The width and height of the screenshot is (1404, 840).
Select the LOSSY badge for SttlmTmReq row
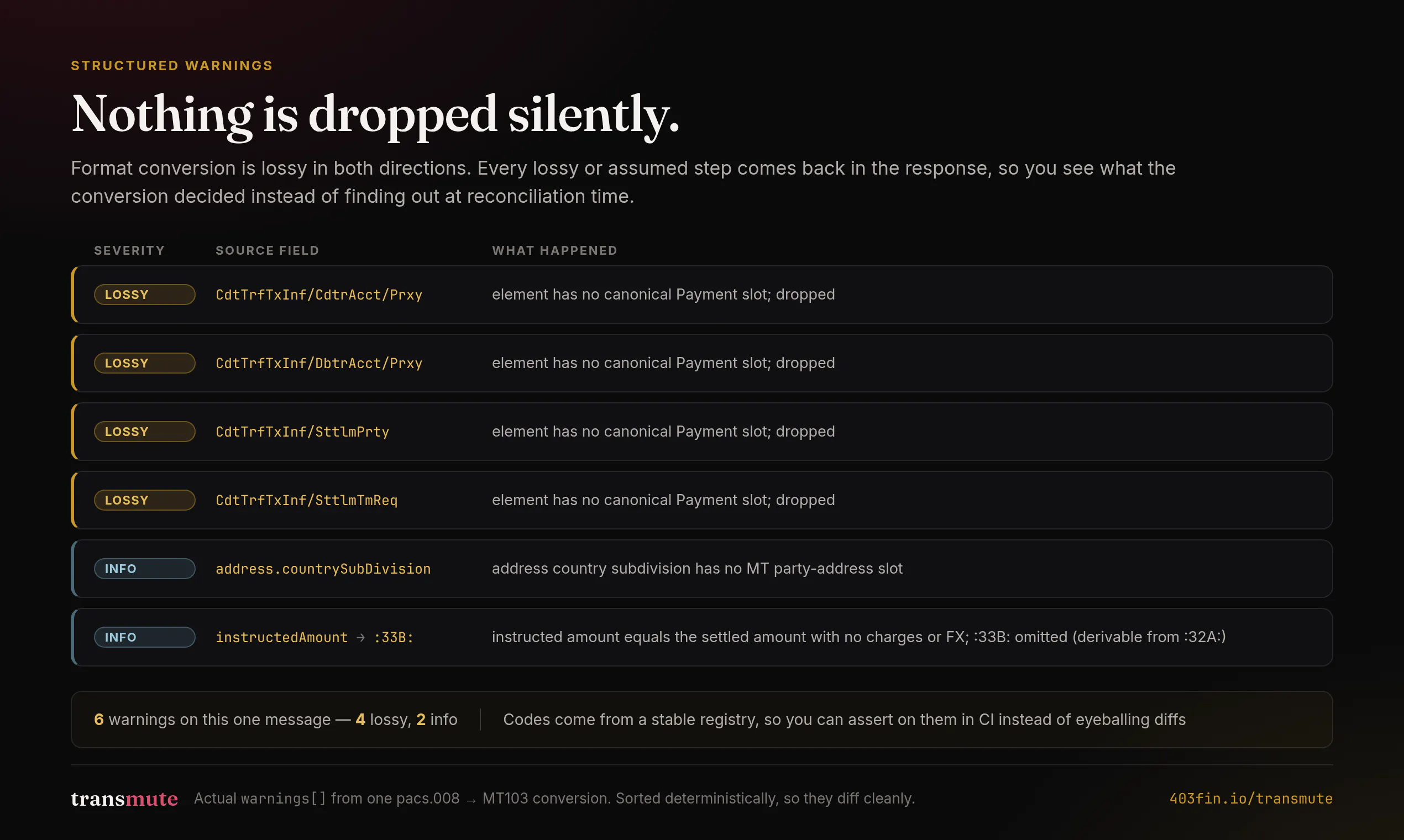click(x=144, y=500)
